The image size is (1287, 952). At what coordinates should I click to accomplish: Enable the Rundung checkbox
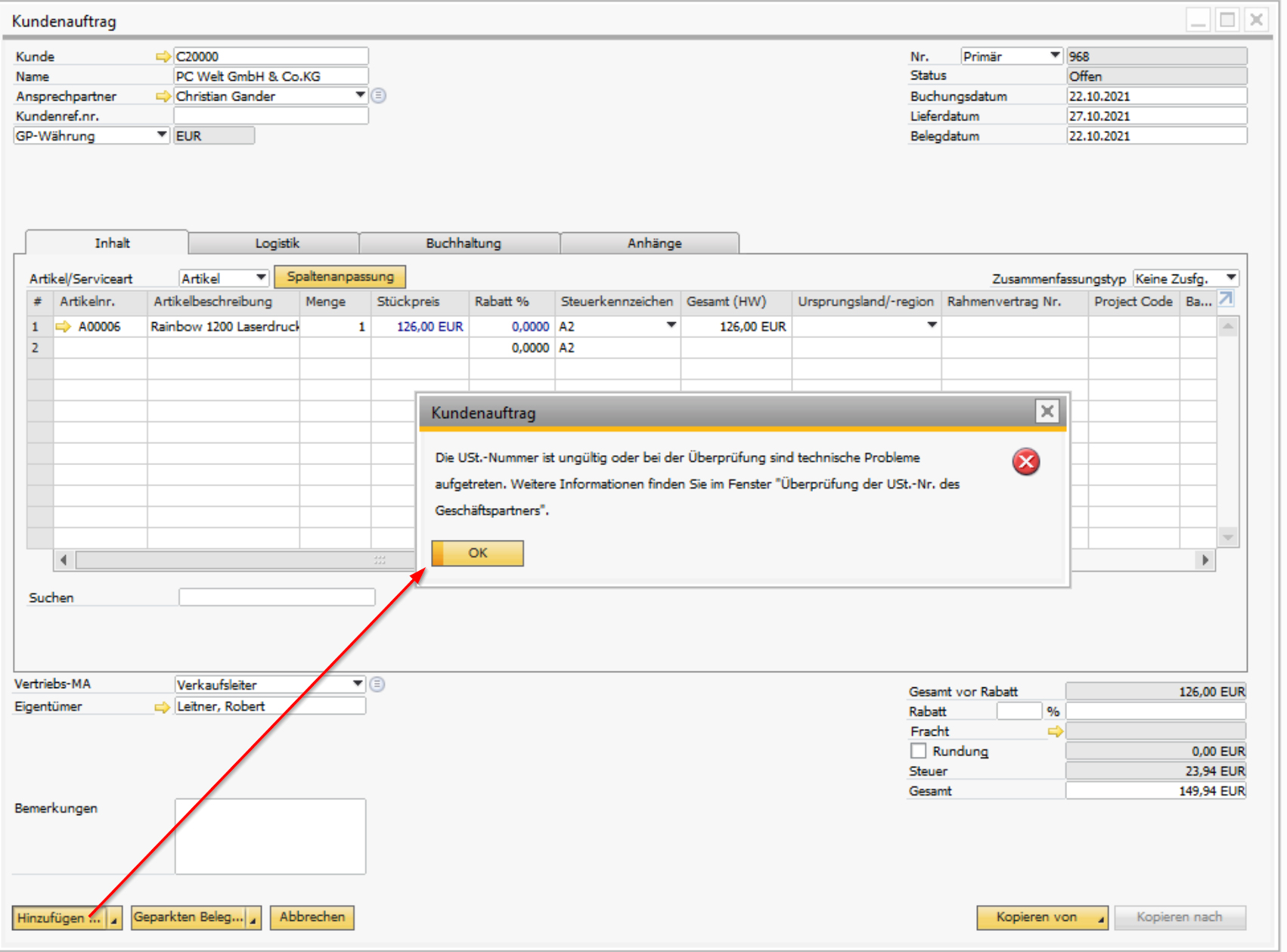tap(918, 751)
